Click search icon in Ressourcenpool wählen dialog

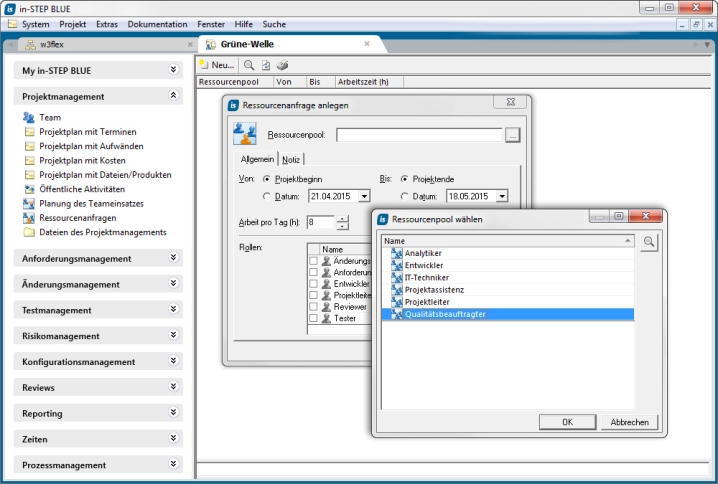tap(649, 242)
